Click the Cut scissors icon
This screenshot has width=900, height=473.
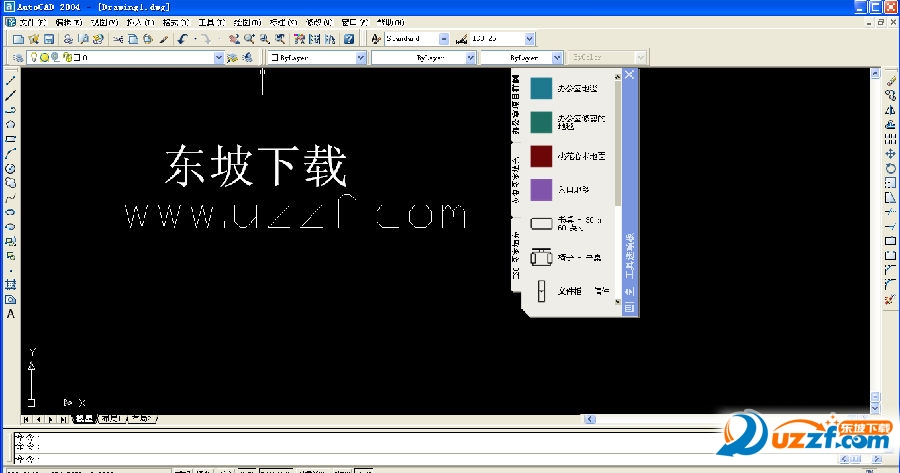(x=118, y=39)
